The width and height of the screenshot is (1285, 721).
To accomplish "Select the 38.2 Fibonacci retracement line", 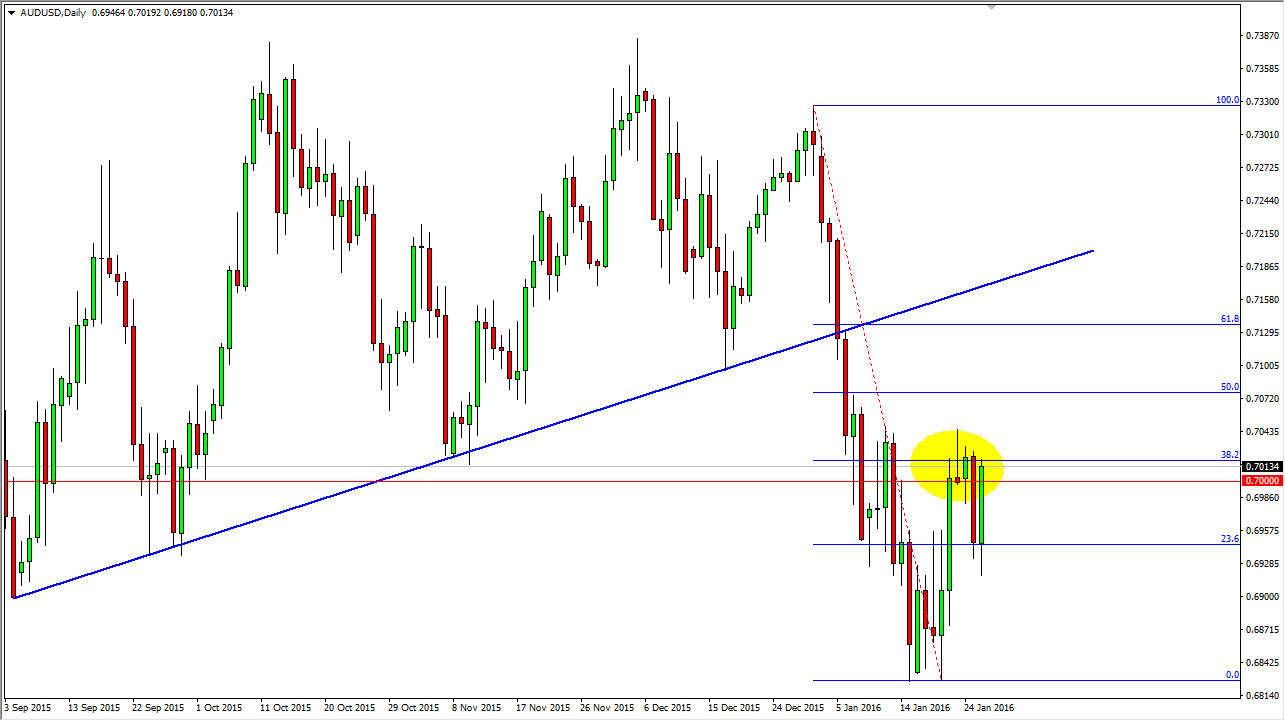I will (x=1020, y=460).
